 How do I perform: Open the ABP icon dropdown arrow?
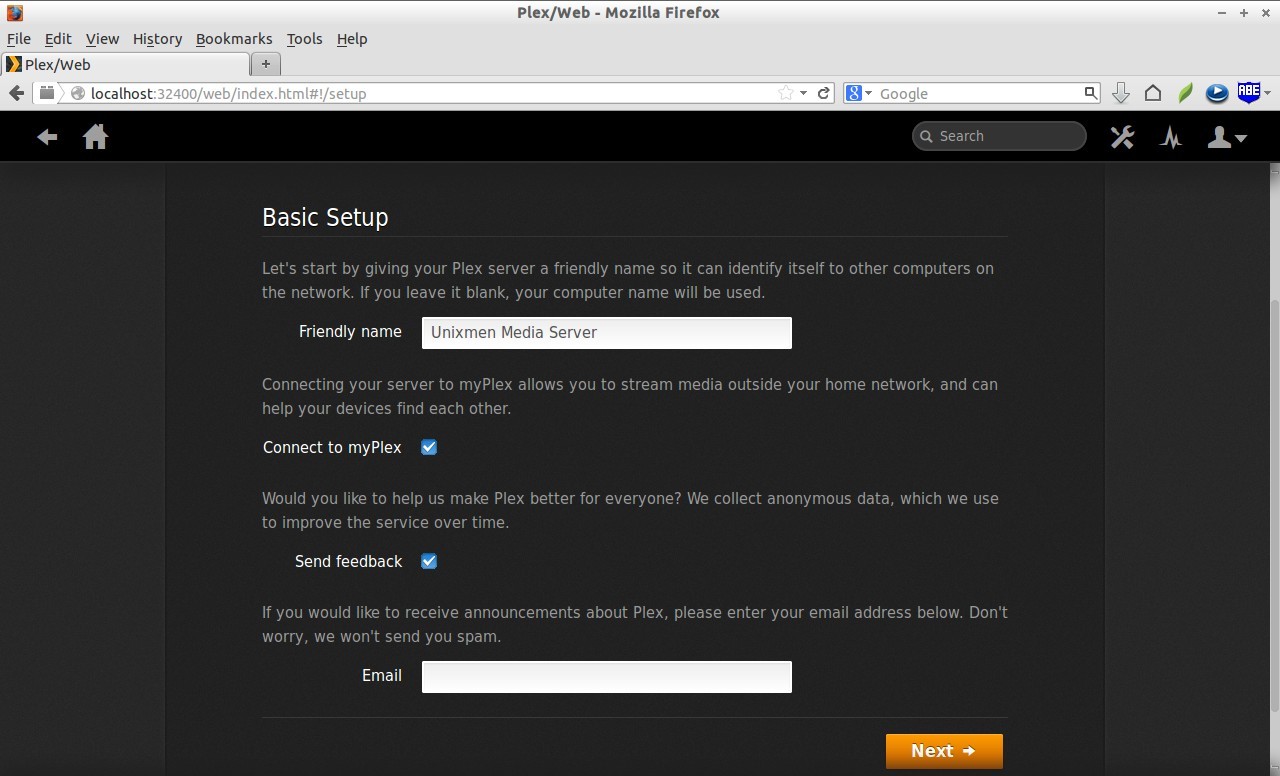point(1267,93)
